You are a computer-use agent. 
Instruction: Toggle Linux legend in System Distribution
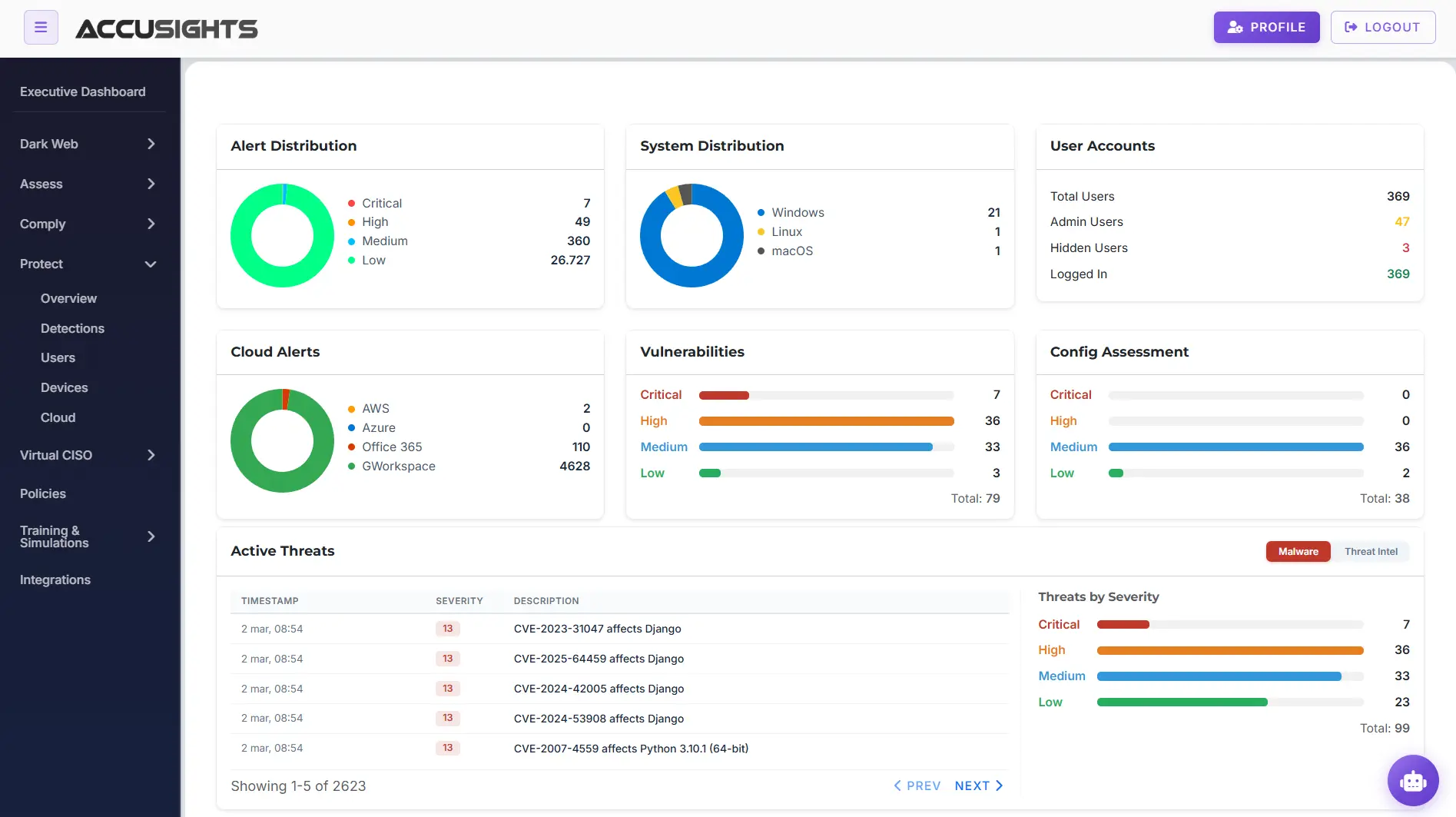(x=780, y=231)
